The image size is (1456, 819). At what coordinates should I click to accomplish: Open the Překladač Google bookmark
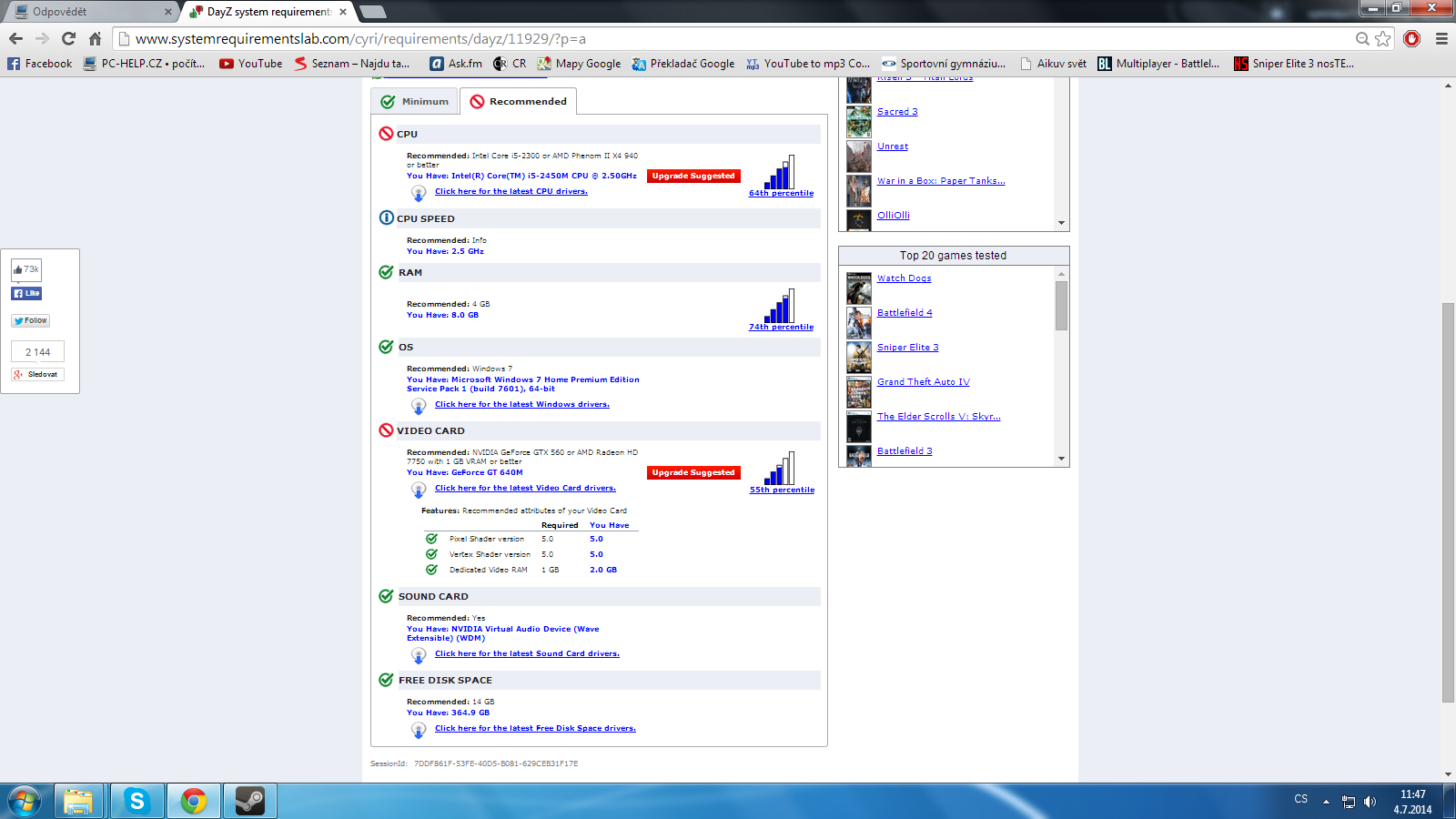click(x=683, y=64)
